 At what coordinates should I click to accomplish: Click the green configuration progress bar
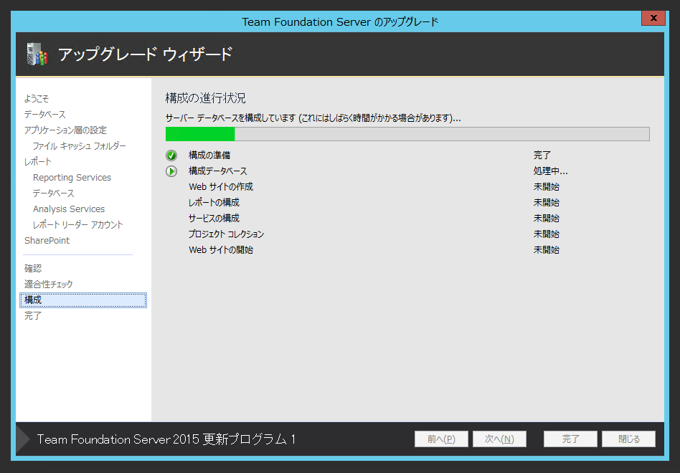(x=407, y=134)
